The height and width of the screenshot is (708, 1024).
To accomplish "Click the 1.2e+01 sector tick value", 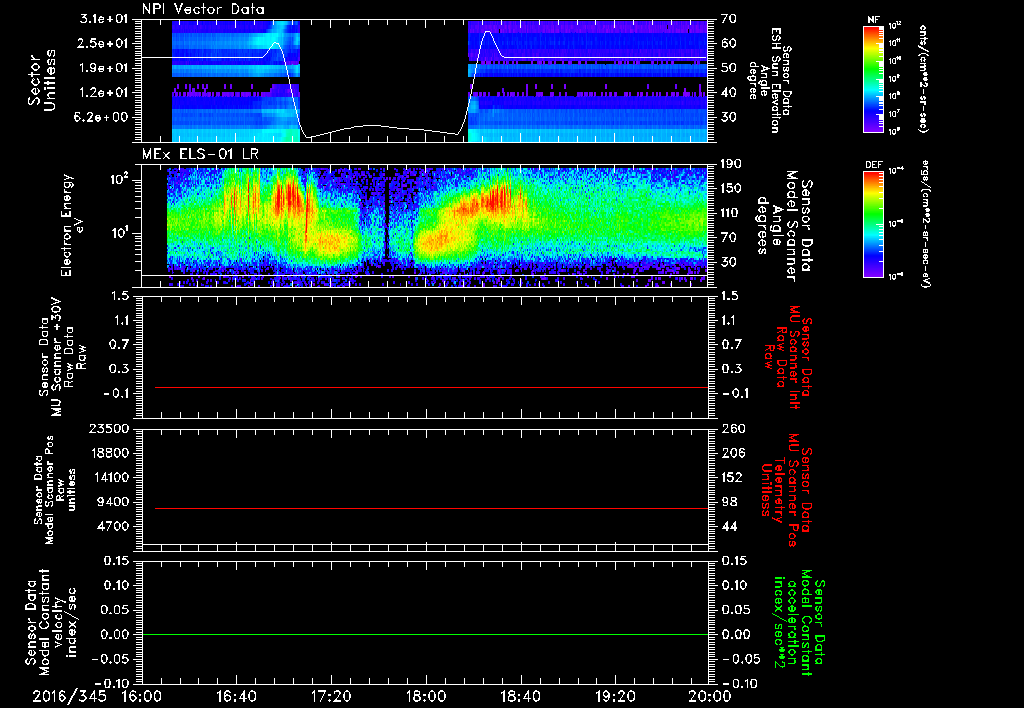I will pos(104,93).
